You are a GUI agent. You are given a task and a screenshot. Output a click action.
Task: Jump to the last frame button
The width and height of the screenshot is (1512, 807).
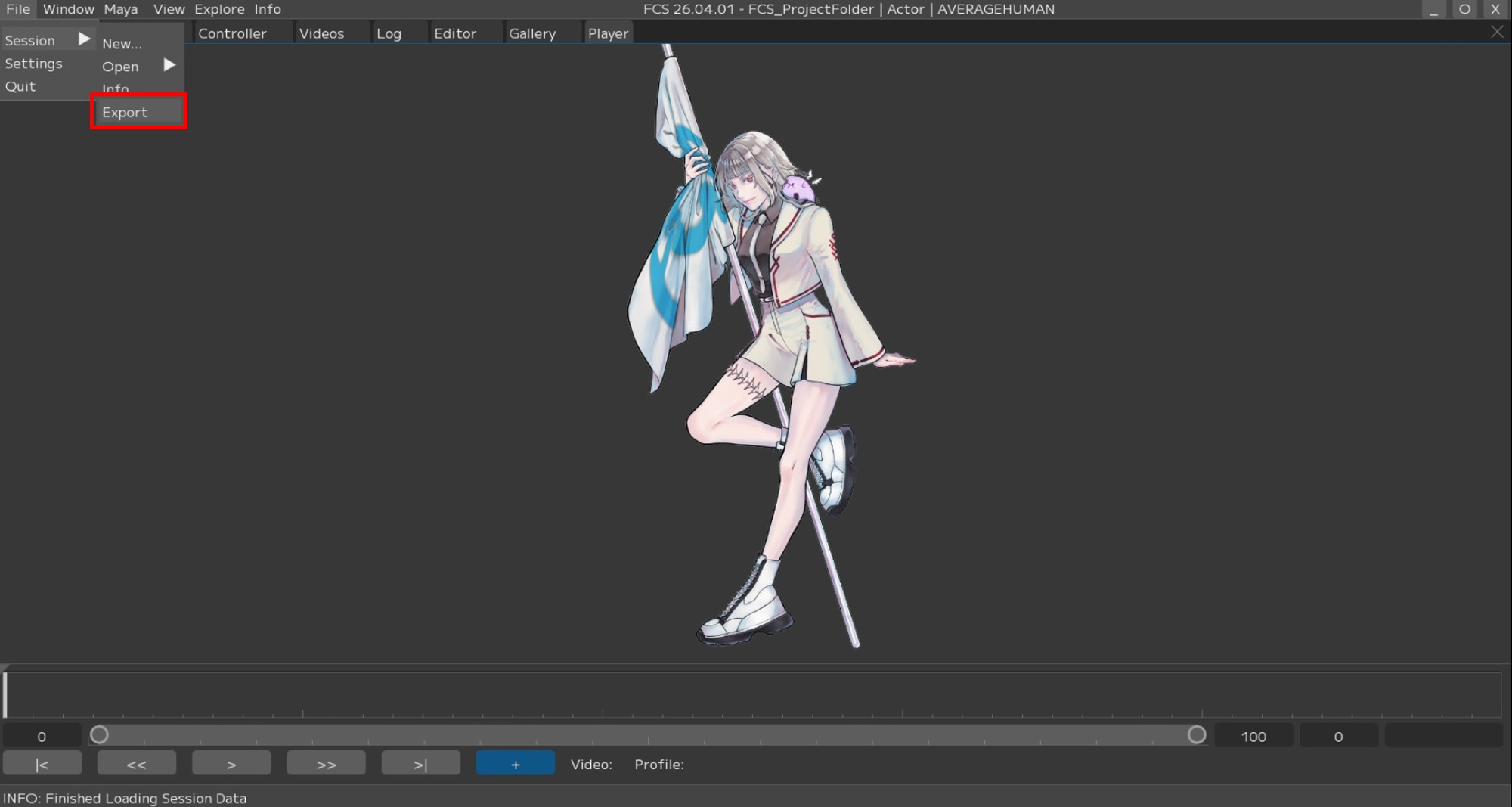pyautogui.click(x=420, y=764)
